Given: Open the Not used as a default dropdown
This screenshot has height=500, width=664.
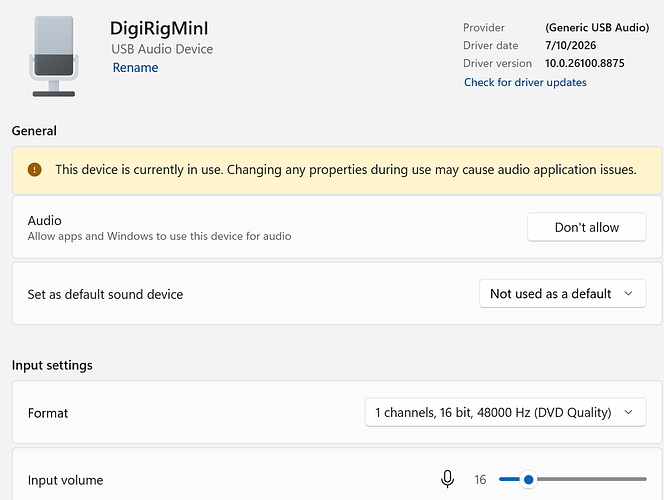Looking at the screenshot, I should (562, 293).
